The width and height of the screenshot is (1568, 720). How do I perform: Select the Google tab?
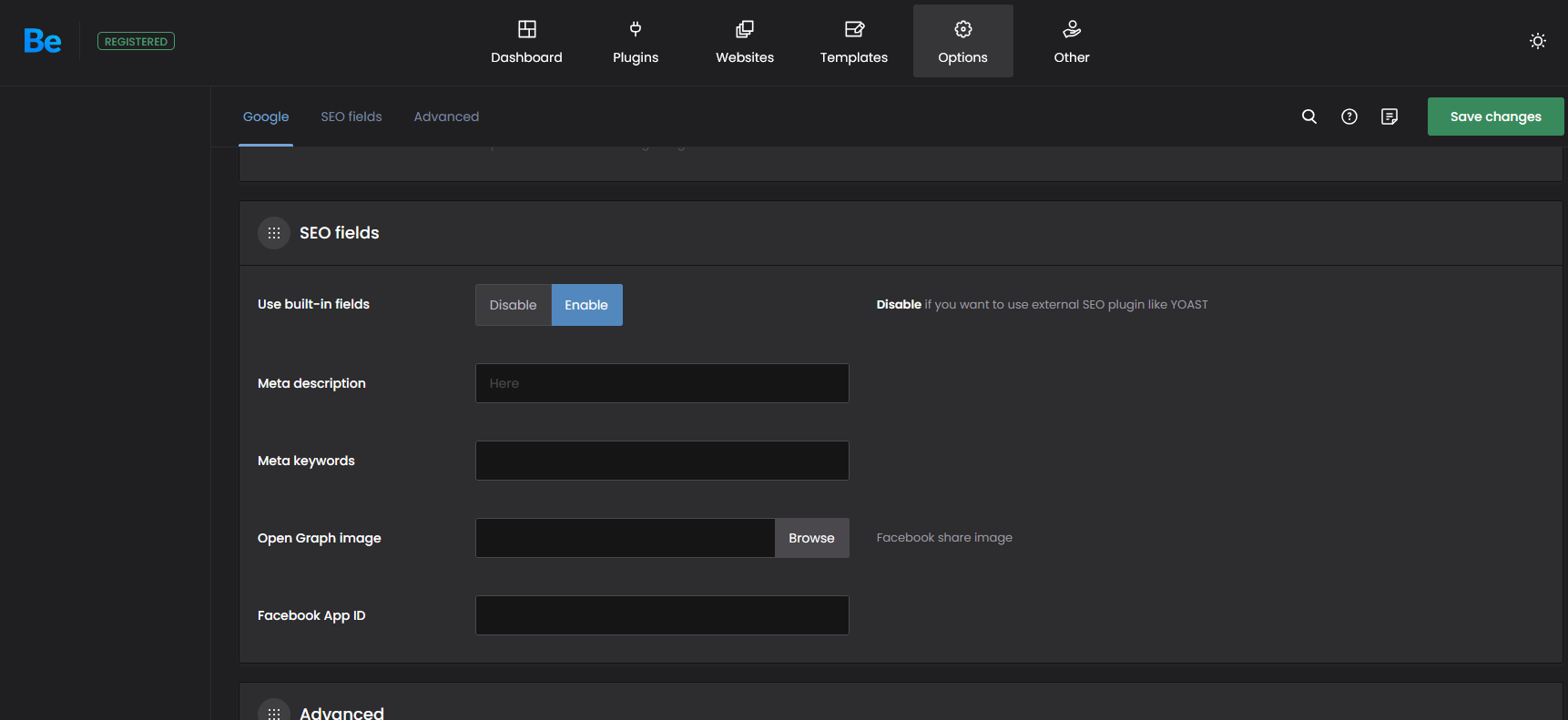pyautogui.click(x=266, y=117)
